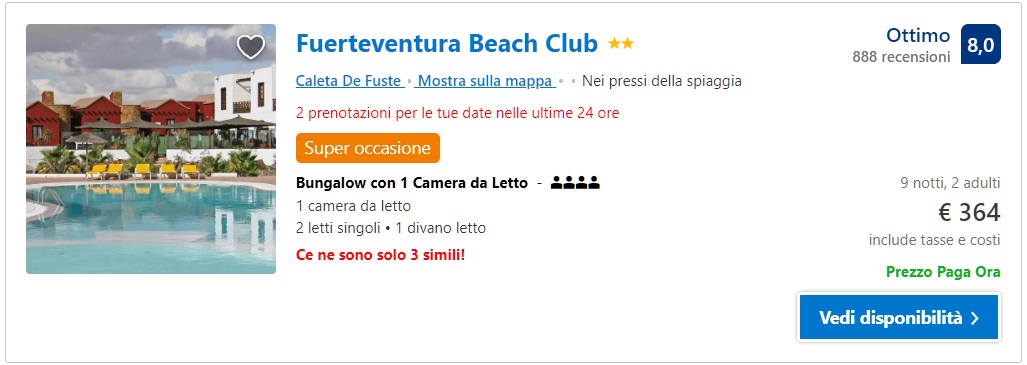The image size is (1027, 365).
Task: Click the red 2 prenotazioni notice
Action: pos(457,113)
